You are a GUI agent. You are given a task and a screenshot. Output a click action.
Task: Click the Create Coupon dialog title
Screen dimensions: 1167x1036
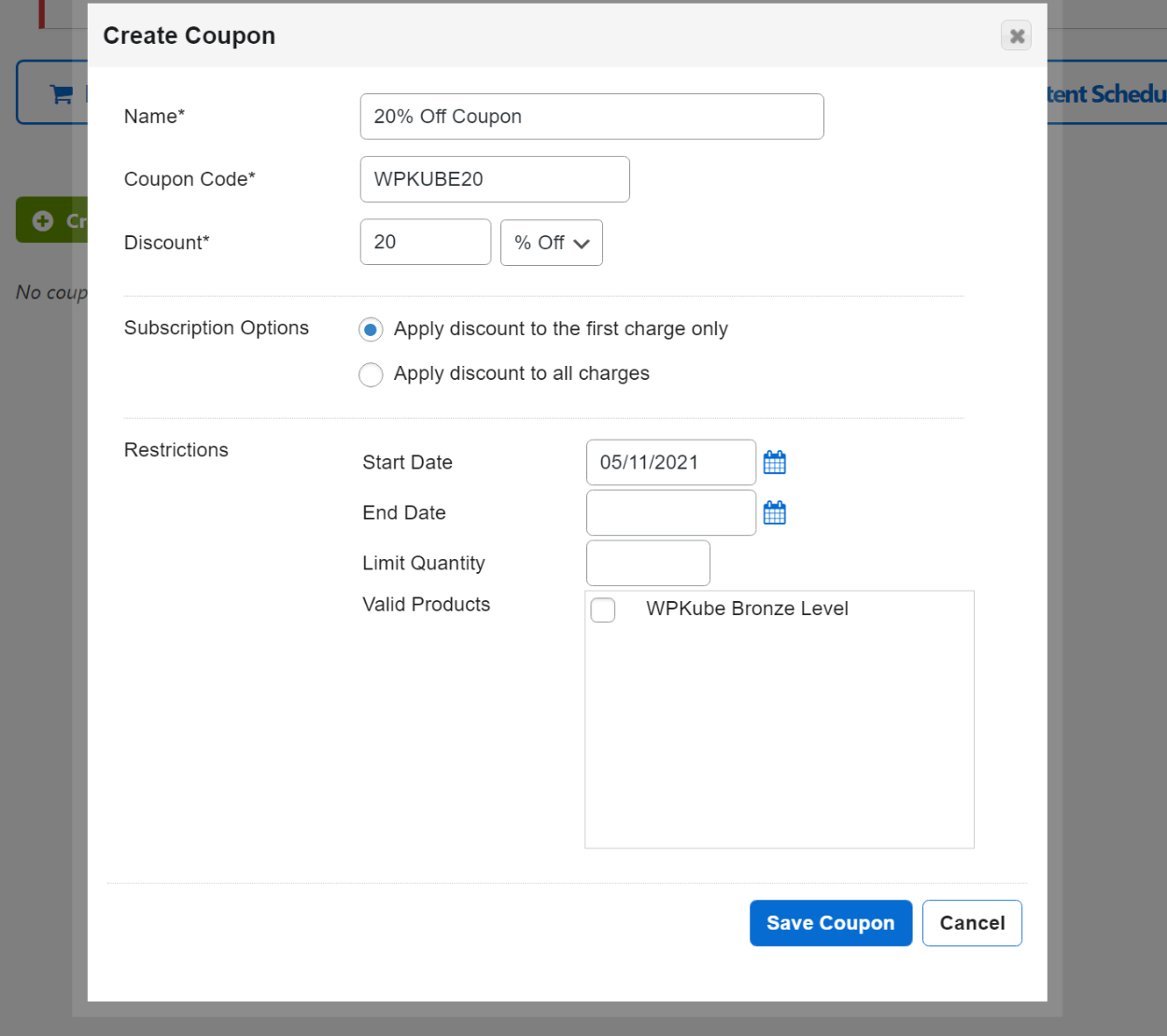(x=190, y=35)
